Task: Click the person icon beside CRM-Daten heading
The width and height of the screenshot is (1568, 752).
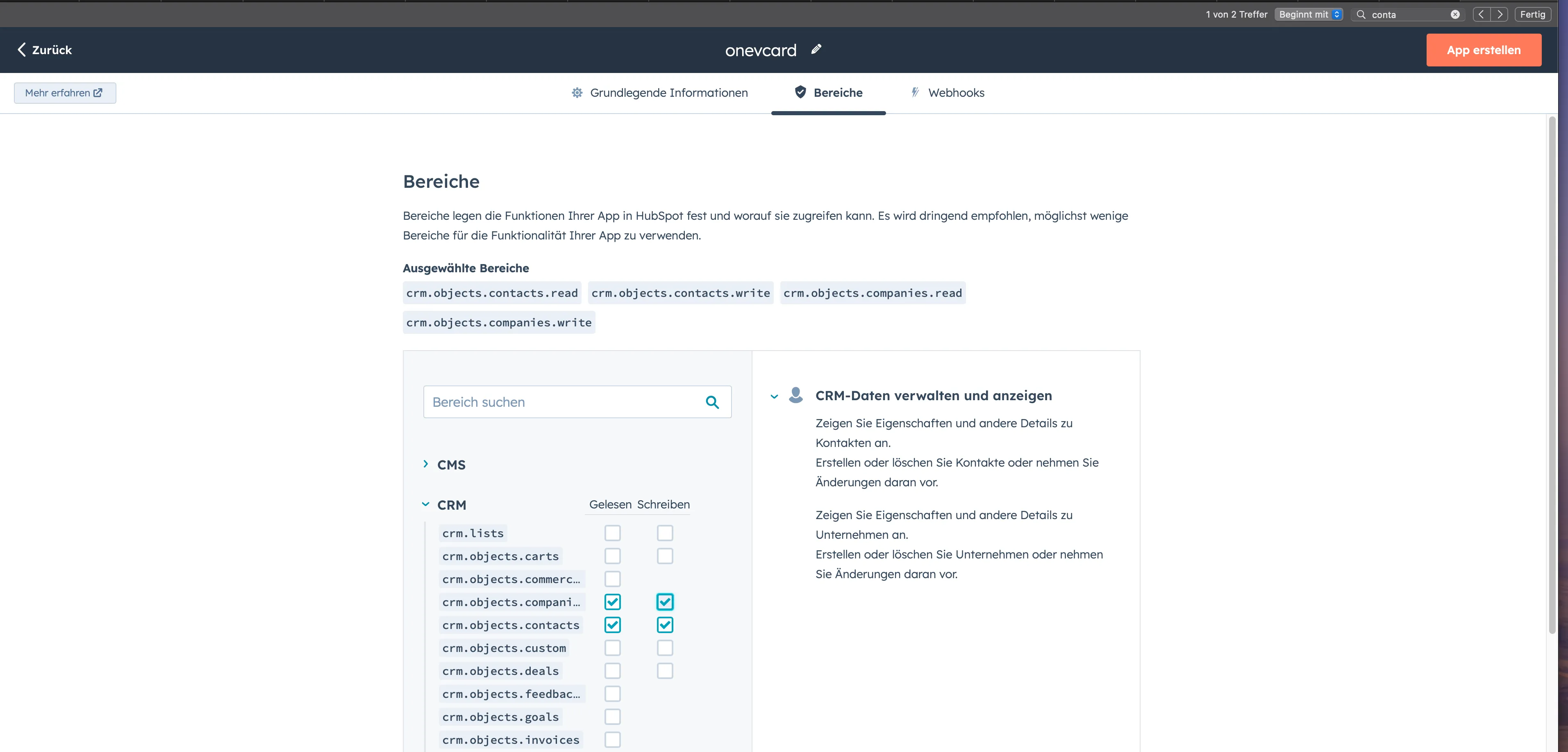Action: point(795,395)
